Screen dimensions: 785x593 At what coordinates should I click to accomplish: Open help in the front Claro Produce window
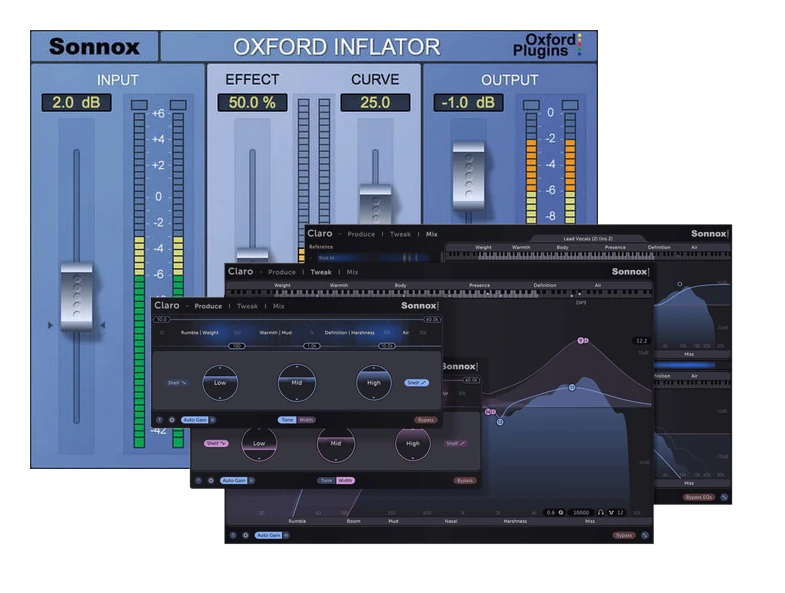coord(159,420)
